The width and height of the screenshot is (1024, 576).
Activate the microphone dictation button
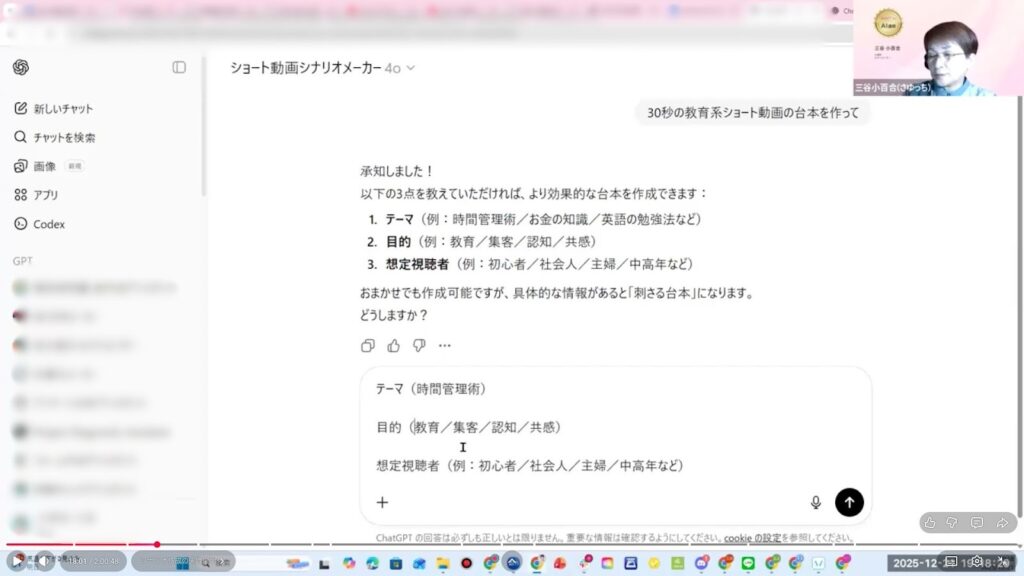click(816, 502)
